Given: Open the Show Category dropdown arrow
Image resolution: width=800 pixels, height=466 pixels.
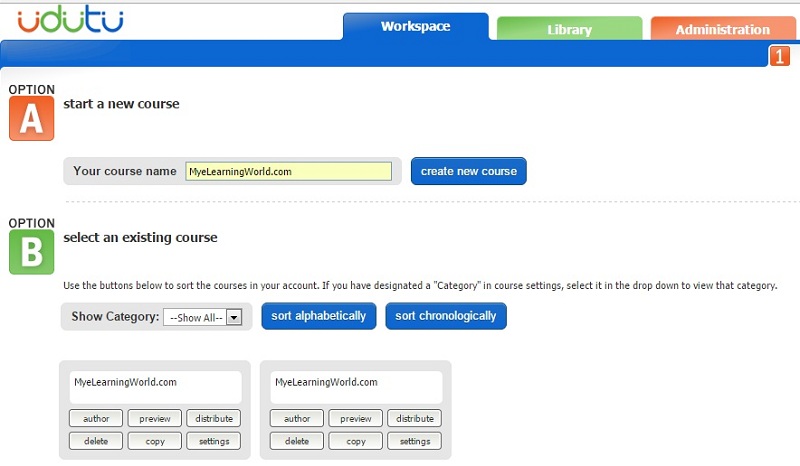Looking at the screenshot, I should 234,317.
